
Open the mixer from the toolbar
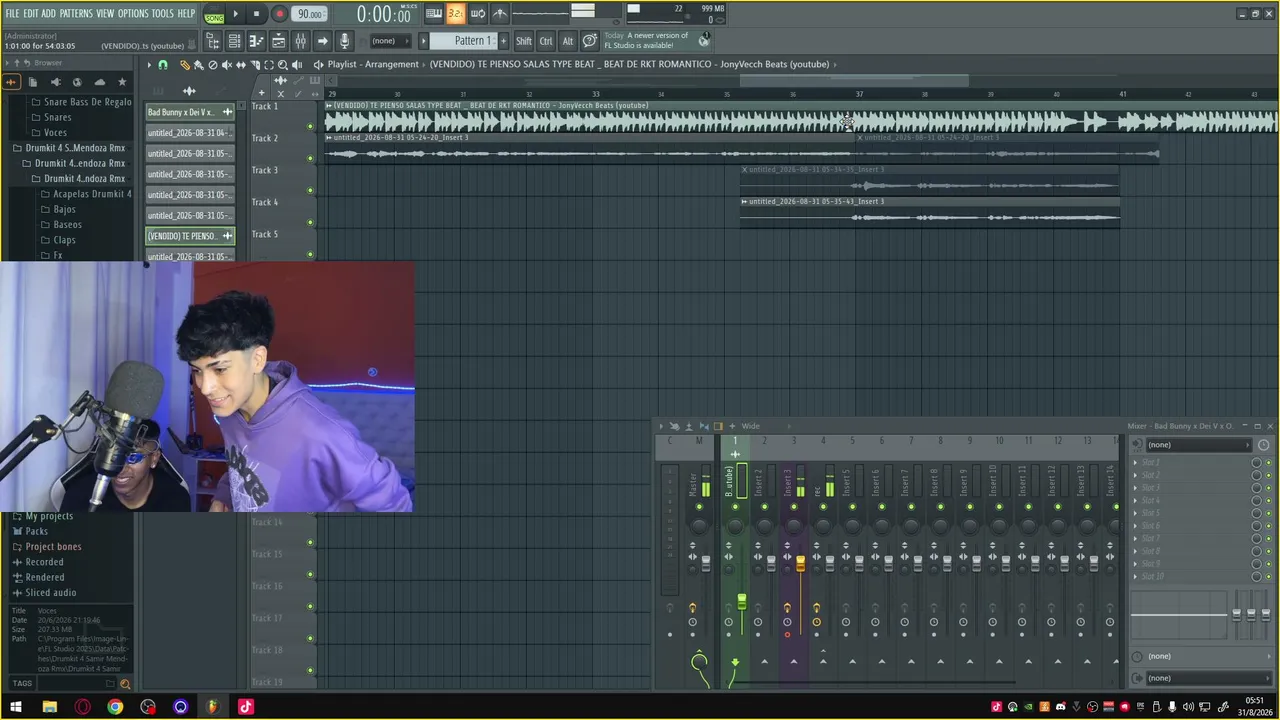coord(300,41)
